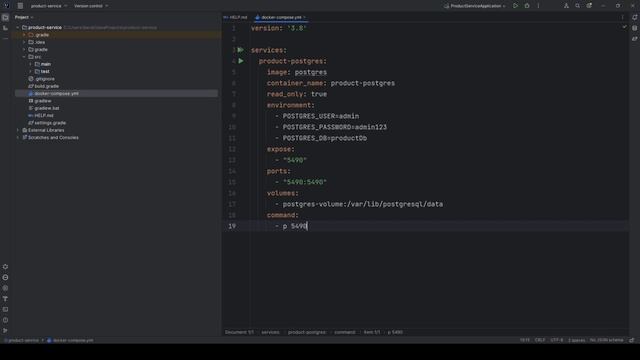
Task: Close the docker-compose.yml tab
Action: 304,17
